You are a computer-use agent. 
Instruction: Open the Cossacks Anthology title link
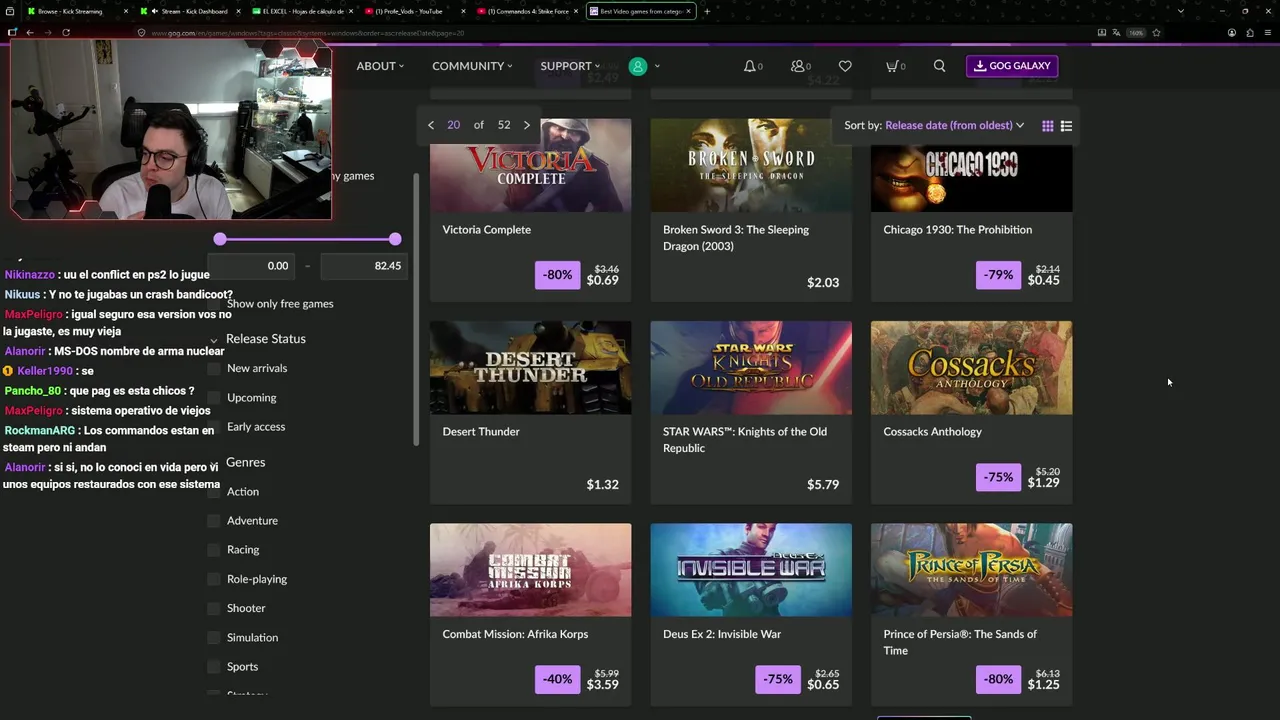933,432
